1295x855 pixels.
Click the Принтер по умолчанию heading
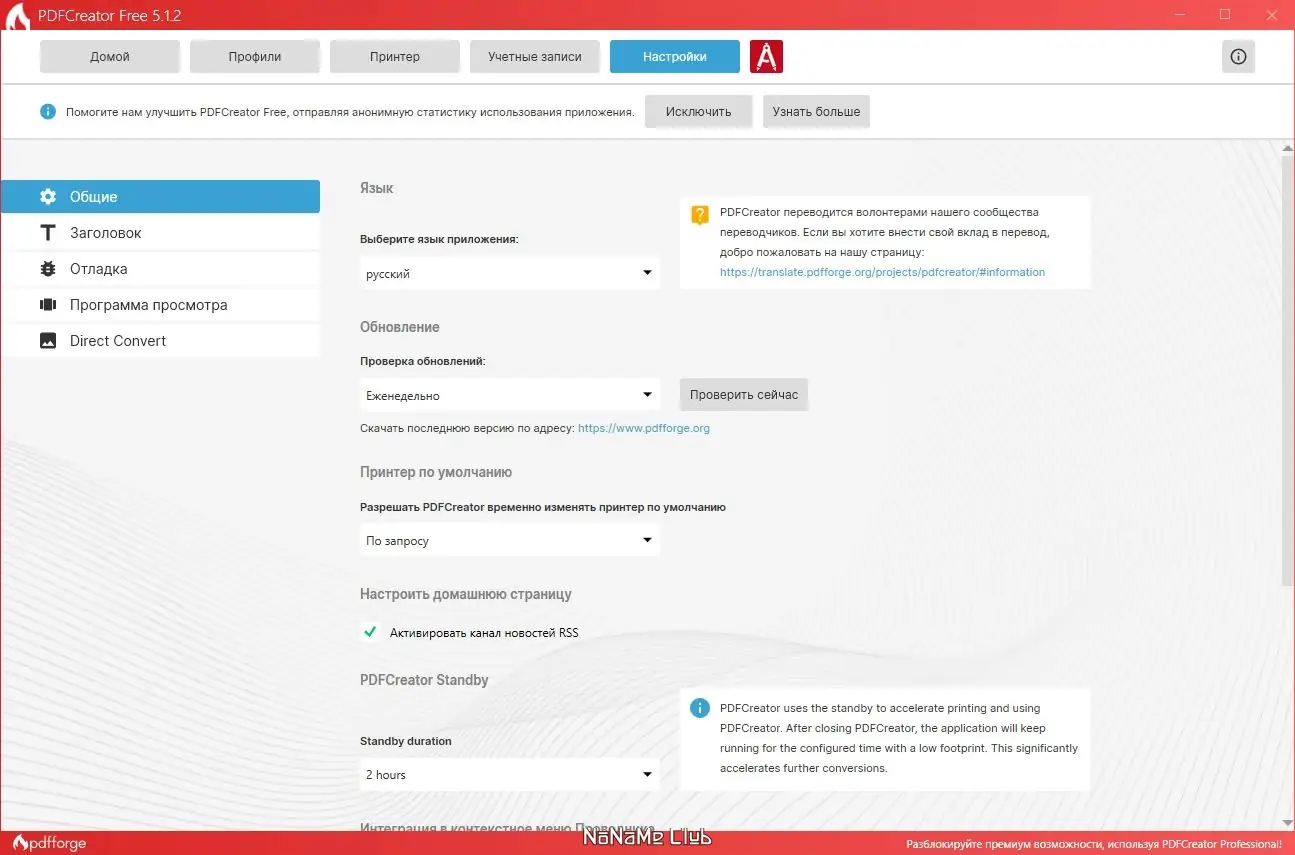[x=436, y=472]
